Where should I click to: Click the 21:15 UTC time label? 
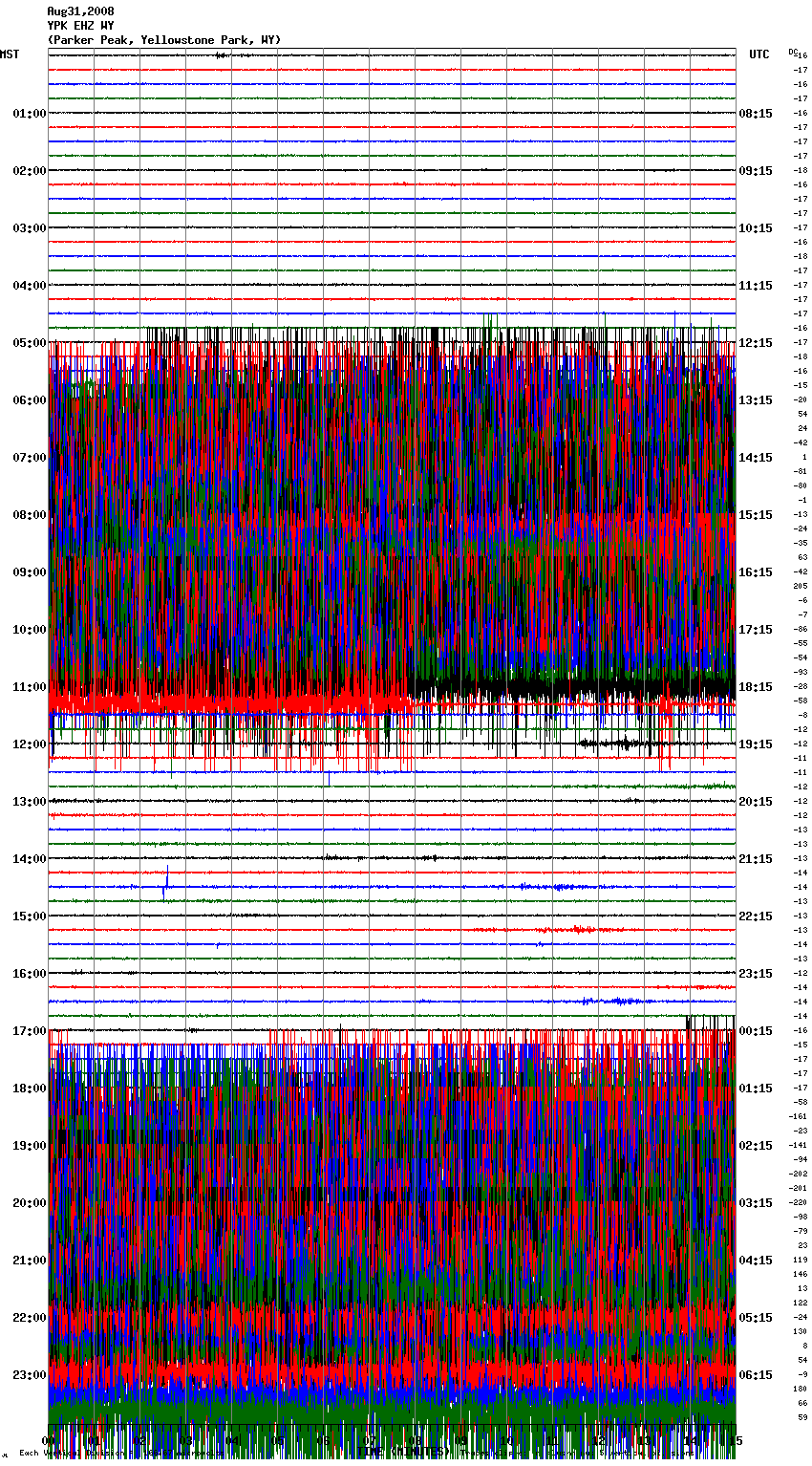(756, 859)
